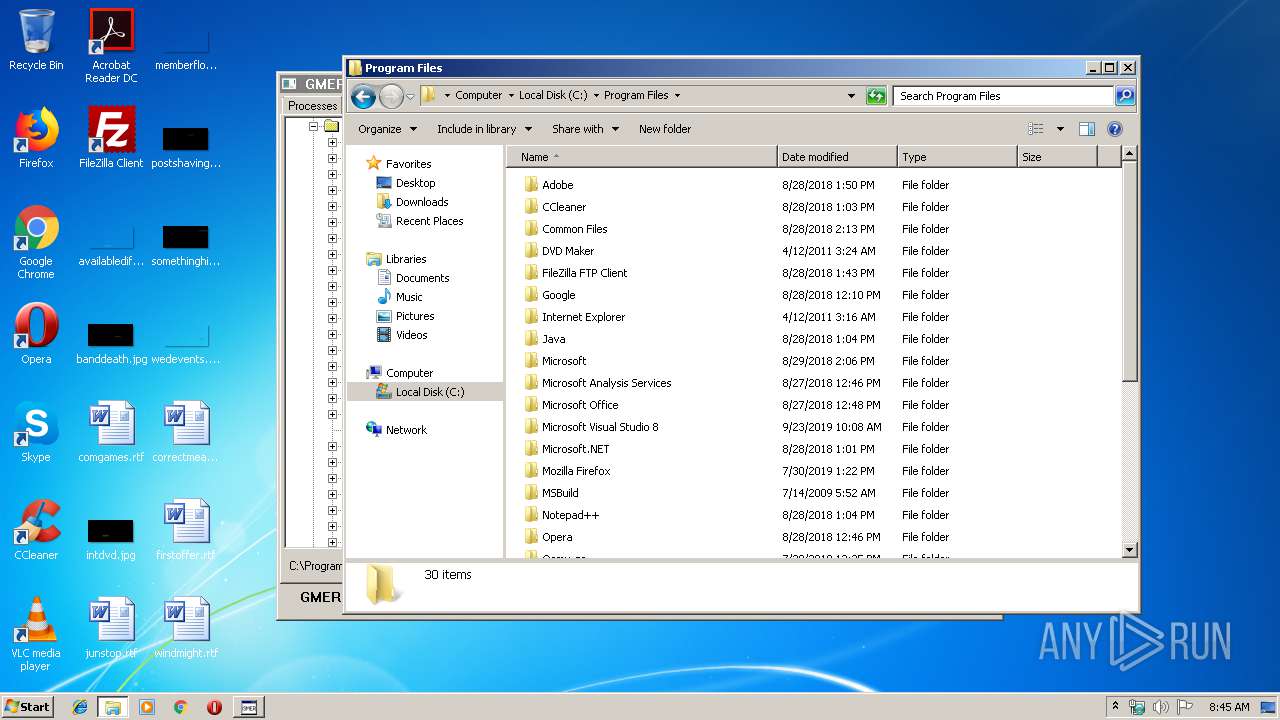Click the green Refresh button by address bar
Viewport: 1280px width, 720px height.
coord(876,96)
